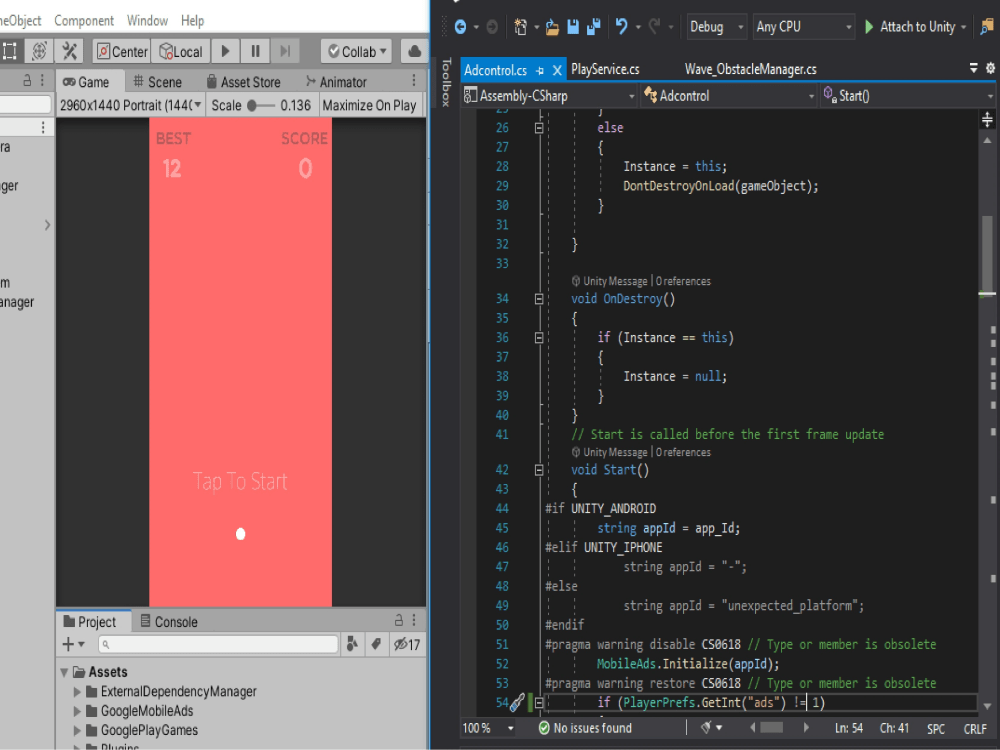Open the custom editor tools icon

[70, 51]
